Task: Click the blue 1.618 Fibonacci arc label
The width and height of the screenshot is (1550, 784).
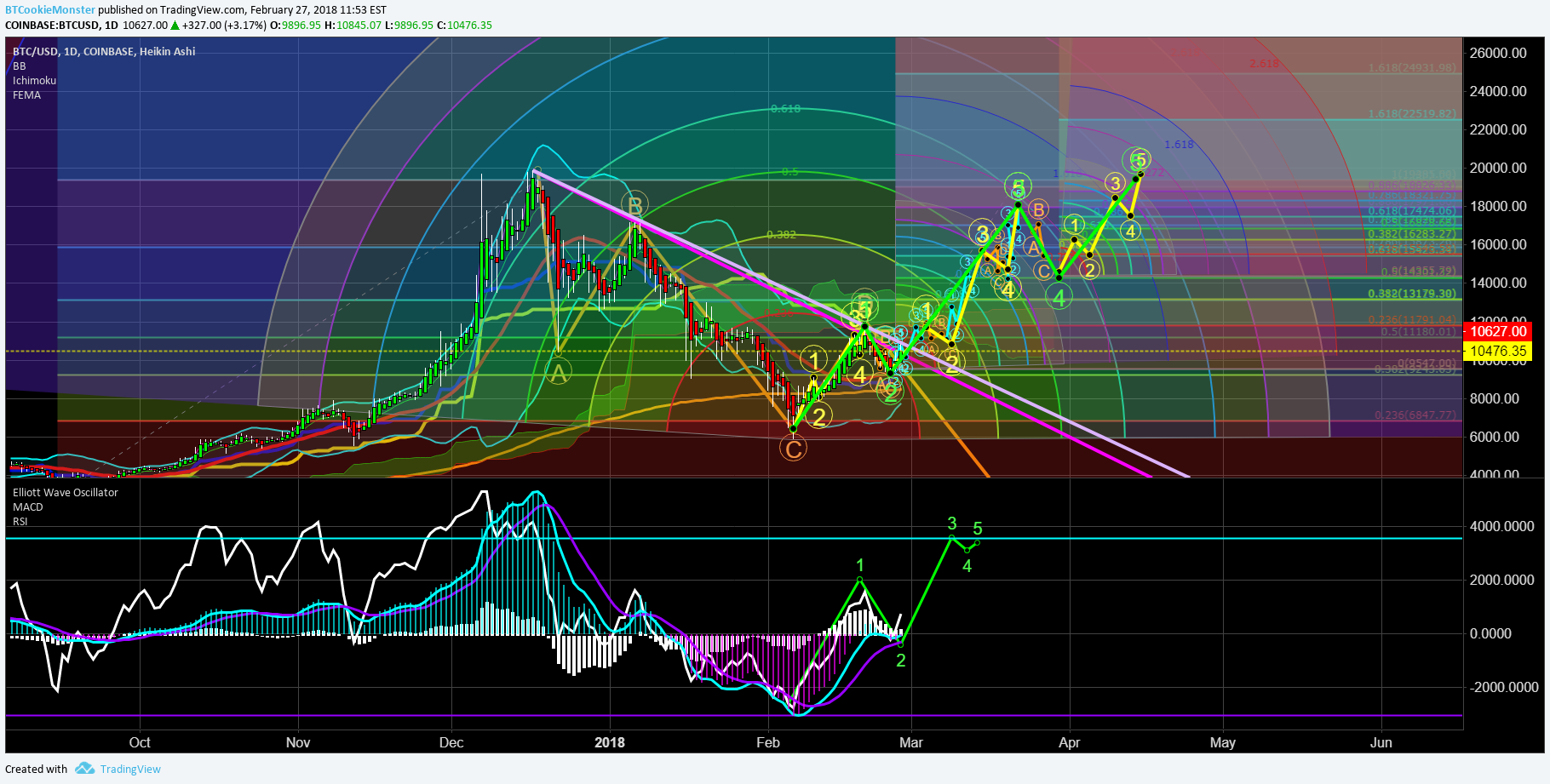Action: [1179, 145]
